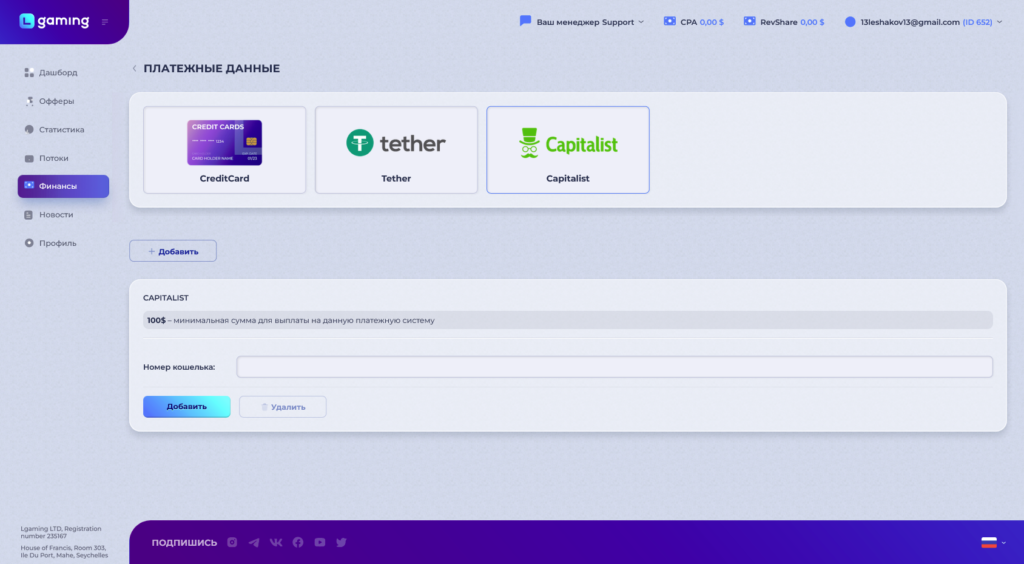Click the back arrow beside ПЛАТЕЖНЫЕ ДАННЫЕ
This screenshot has width=1024, height=564.
[x=135, y=69]
